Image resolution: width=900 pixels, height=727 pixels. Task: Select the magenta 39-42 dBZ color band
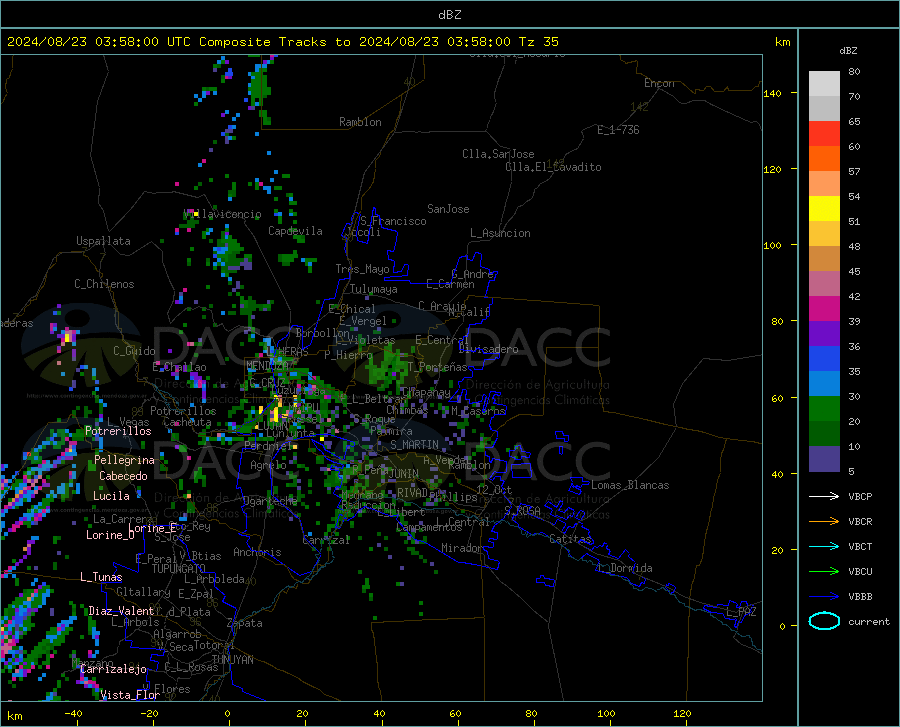pos(824,309)
